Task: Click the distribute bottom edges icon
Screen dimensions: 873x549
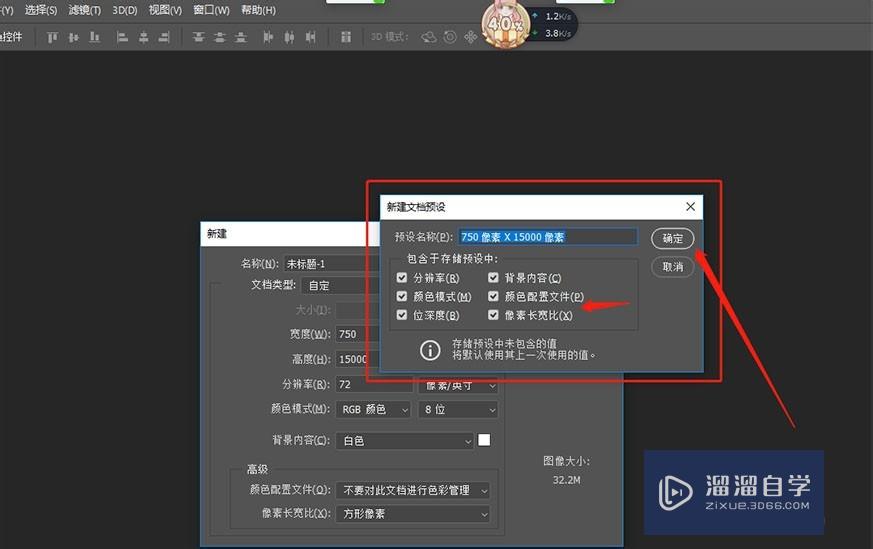Action: [x=241, y=37]
